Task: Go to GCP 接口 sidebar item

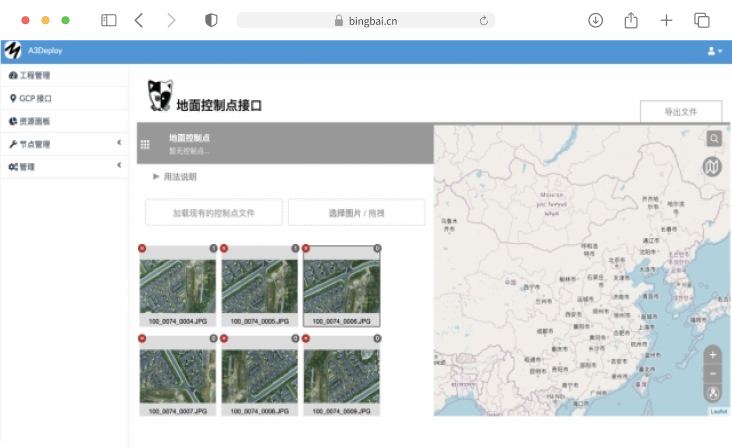Action: click(34, 98)
